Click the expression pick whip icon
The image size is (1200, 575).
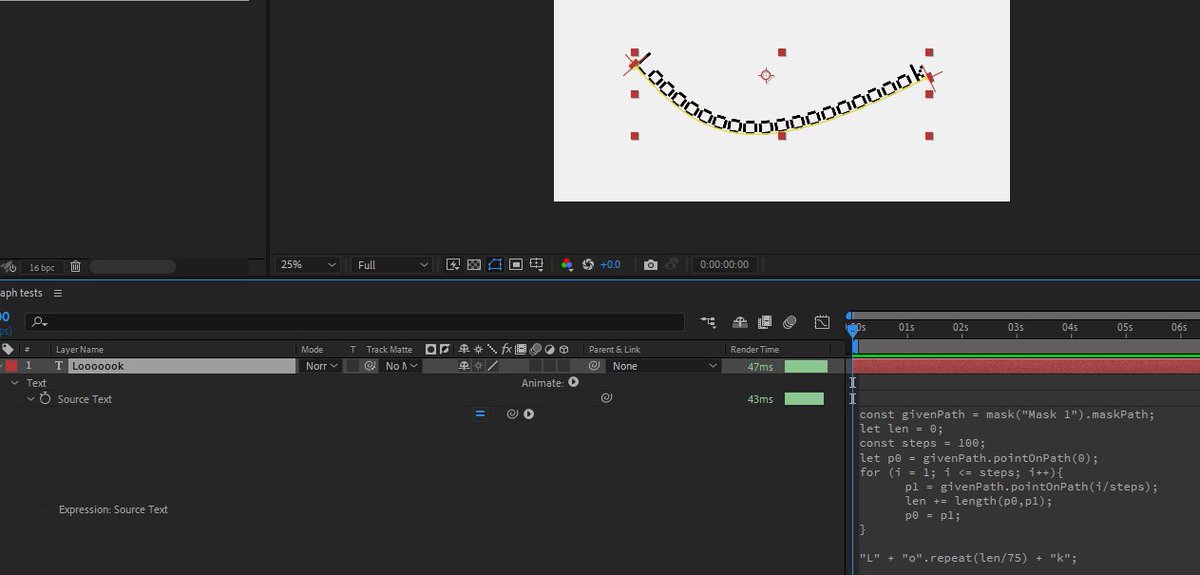[512, 414]
